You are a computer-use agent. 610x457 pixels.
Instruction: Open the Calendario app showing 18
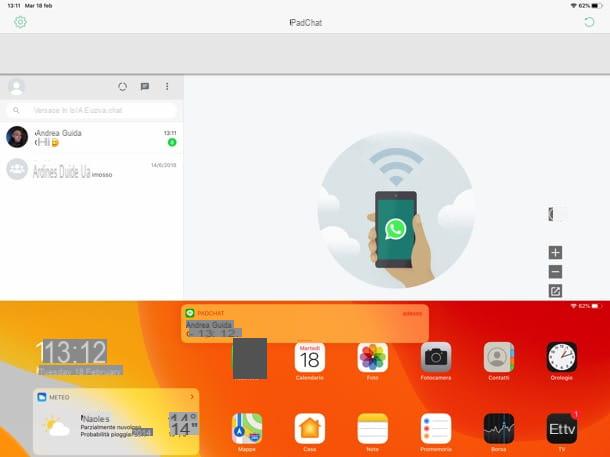(310, 357)
